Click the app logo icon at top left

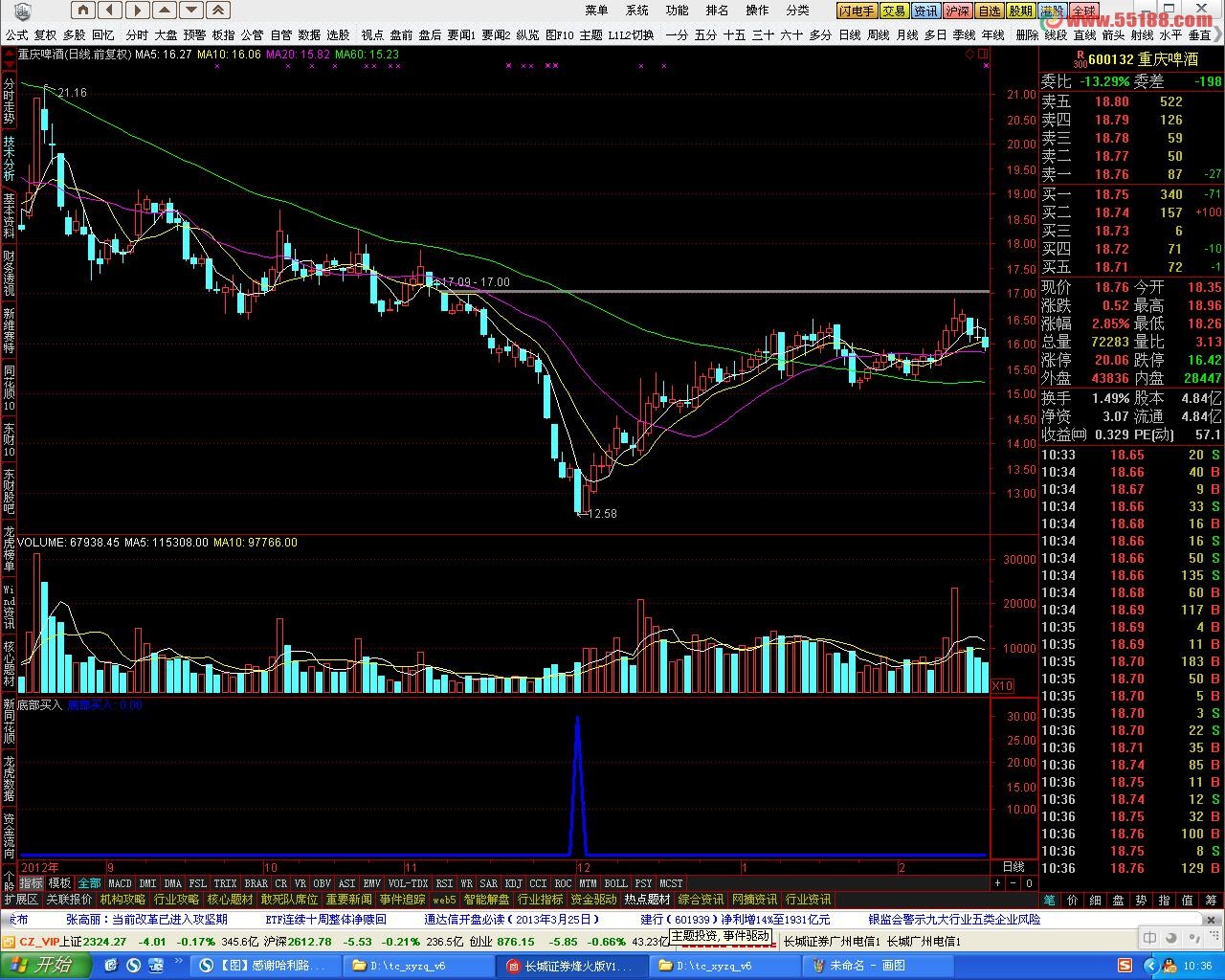click(22, 11)
